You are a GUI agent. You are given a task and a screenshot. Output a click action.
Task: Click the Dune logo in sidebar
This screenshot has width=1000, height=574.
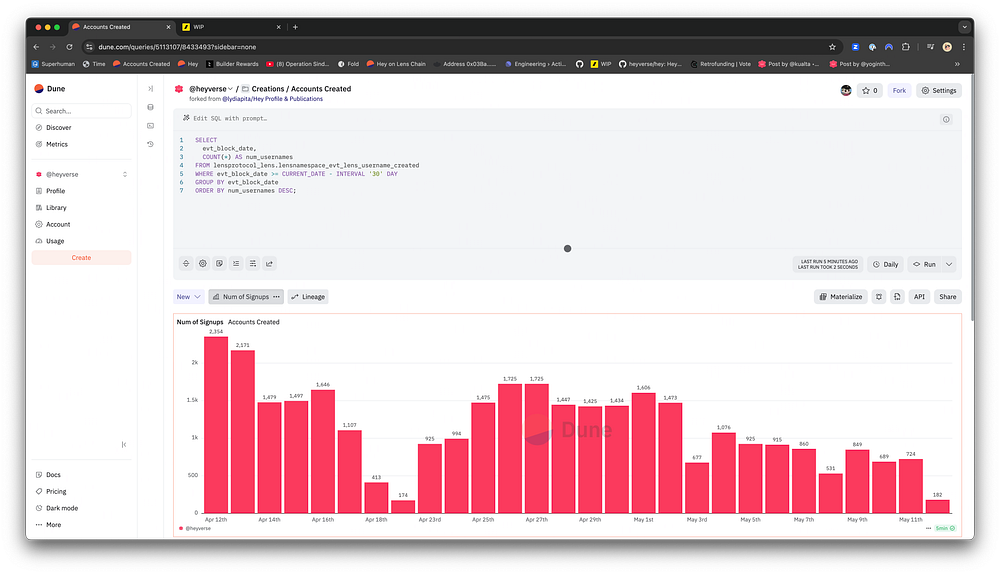click(x=39, y=89)
